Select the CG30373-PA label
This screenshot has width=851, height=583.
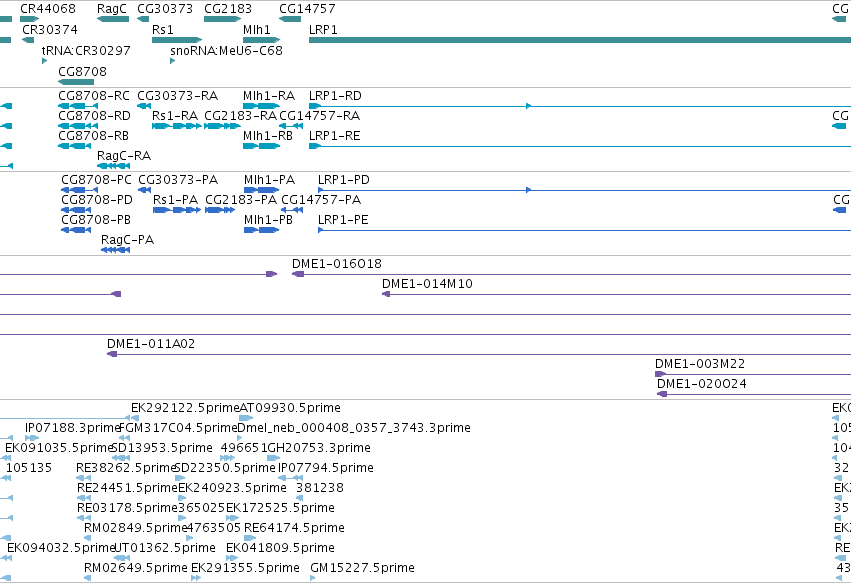(178, 180)
